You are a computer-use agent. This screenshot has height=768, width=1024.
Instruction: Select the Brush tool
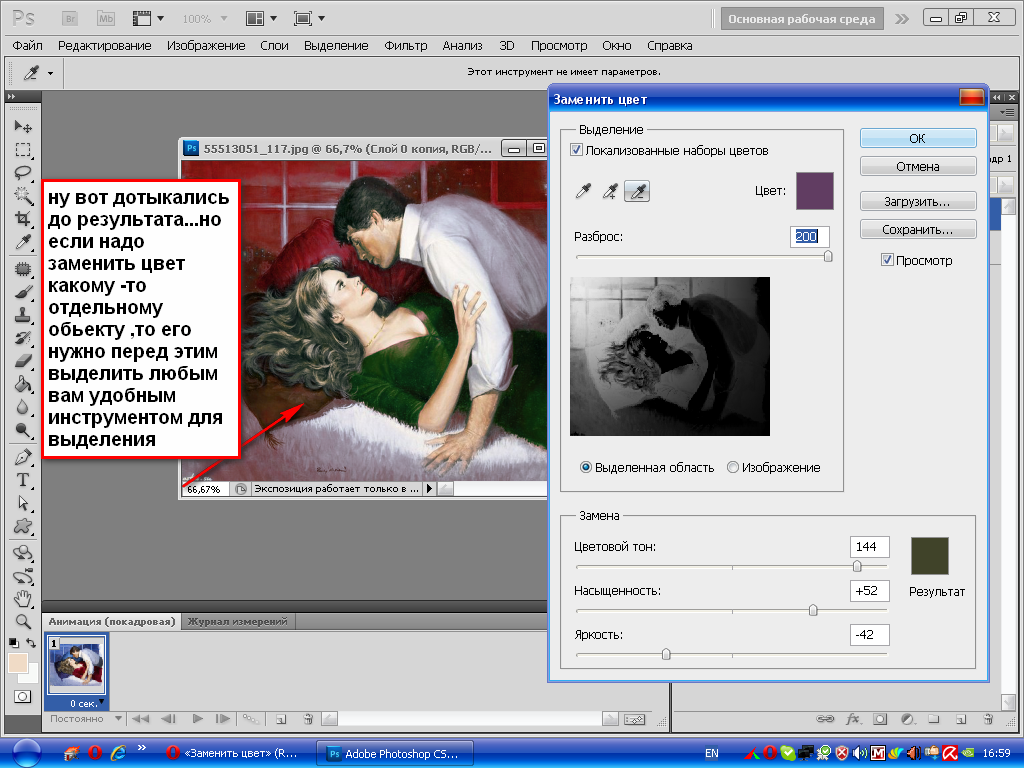point(23,292)
